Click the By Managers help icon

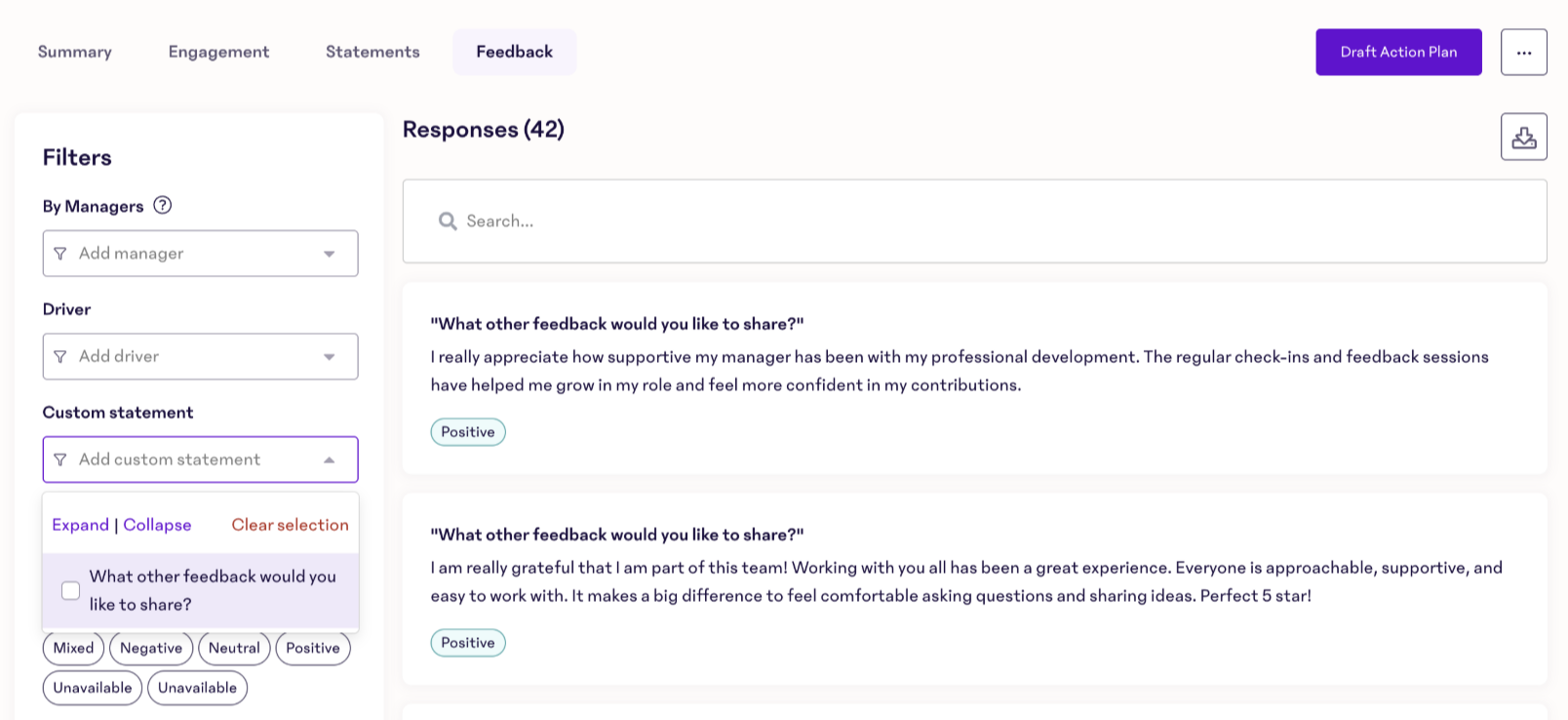pos(163,205)
